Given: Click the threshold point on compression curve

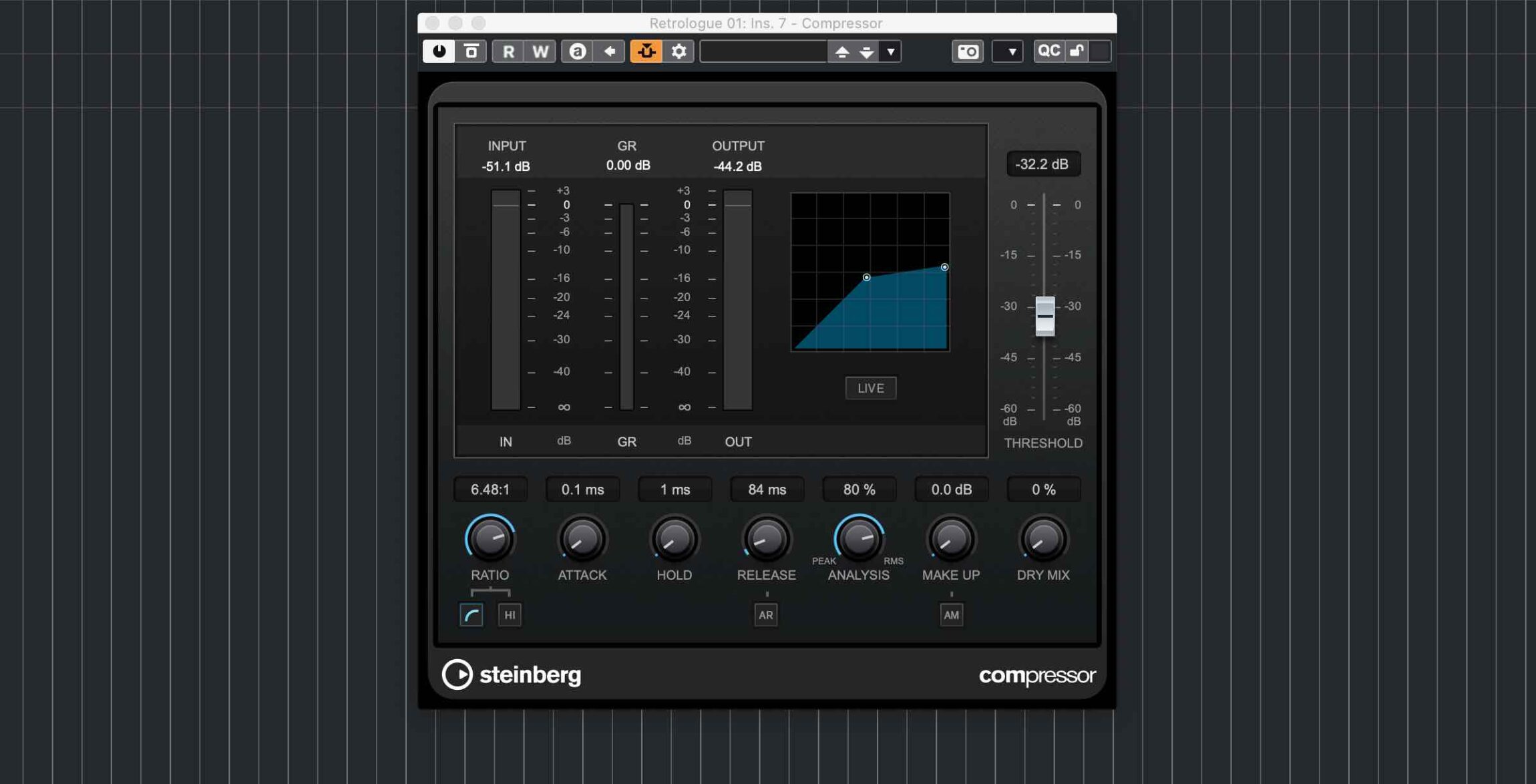Looking at the screenshot, I should [866, 277].
